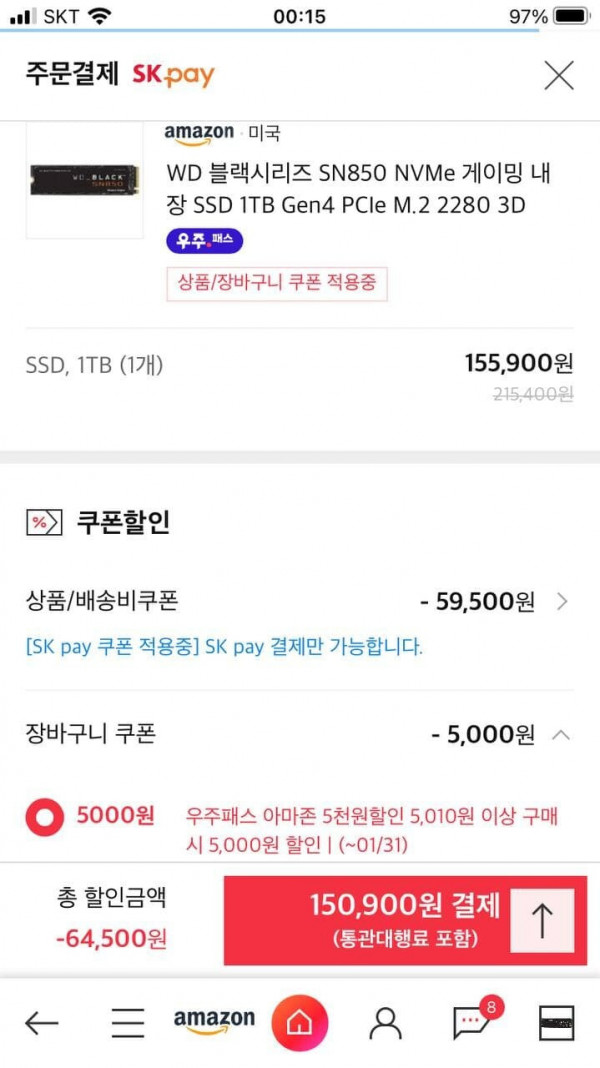The height and width of the screenshot is (1068, 600).
Task: Close the 주문결제 checkout page
Action: tap(558, 75)
